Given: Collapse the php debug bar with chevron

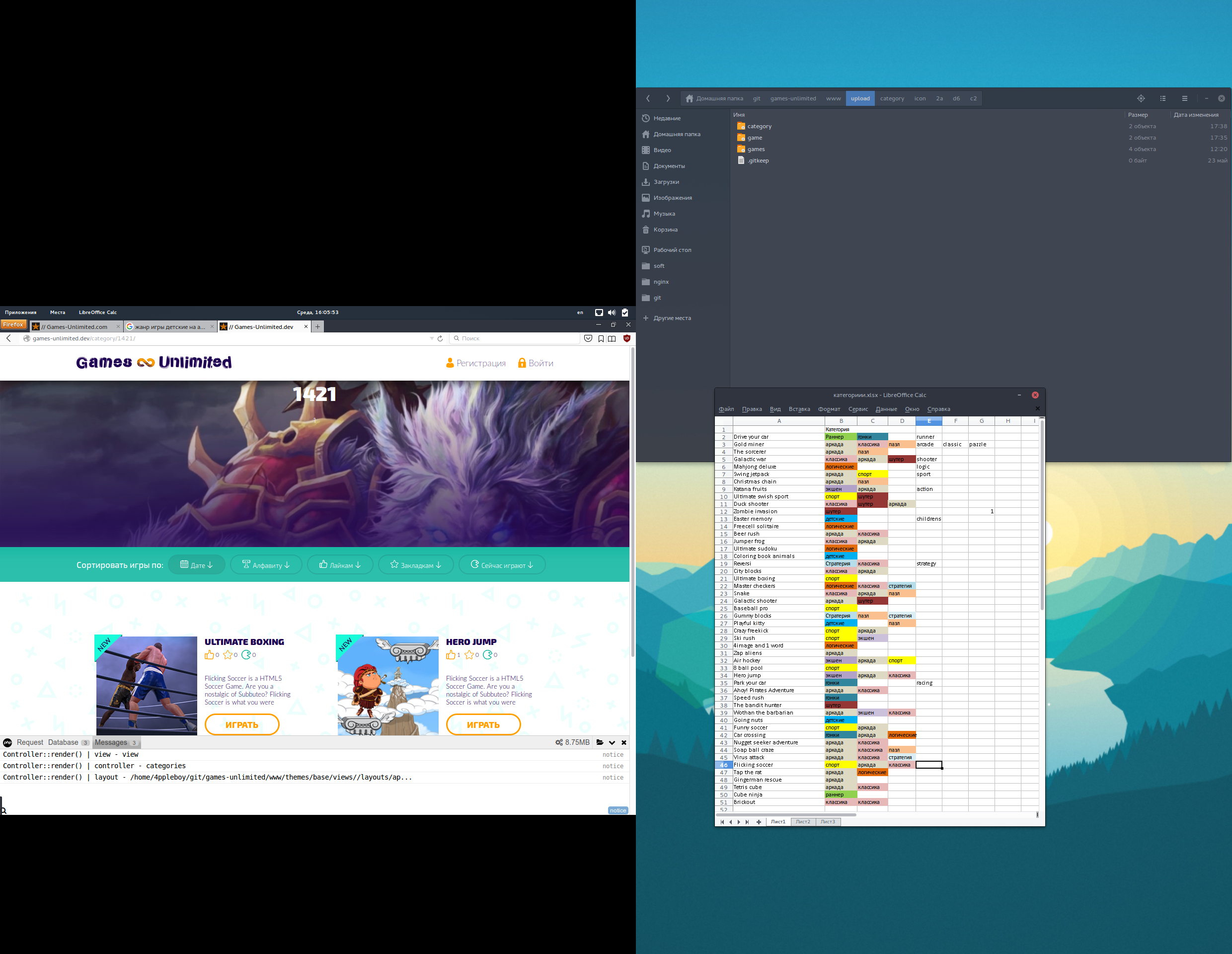Looking at the screenshot, I should [612, 743].
